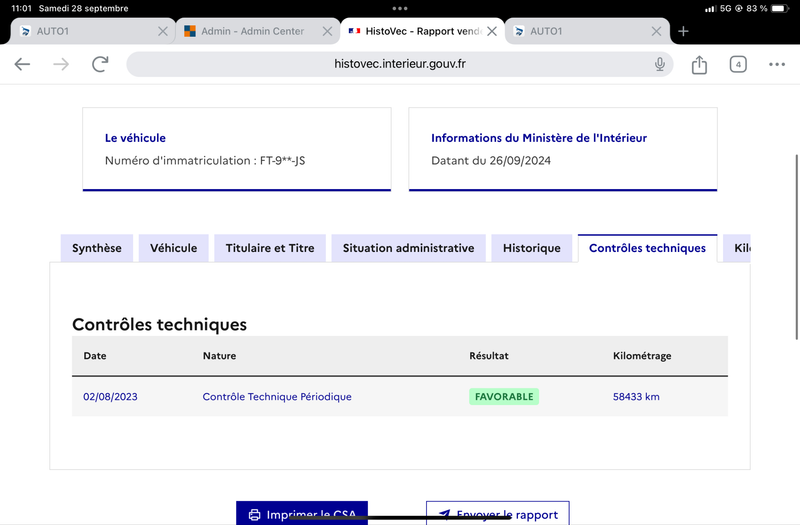
Task: Open the Synthèse tab
Action: (x=97, y=248)
